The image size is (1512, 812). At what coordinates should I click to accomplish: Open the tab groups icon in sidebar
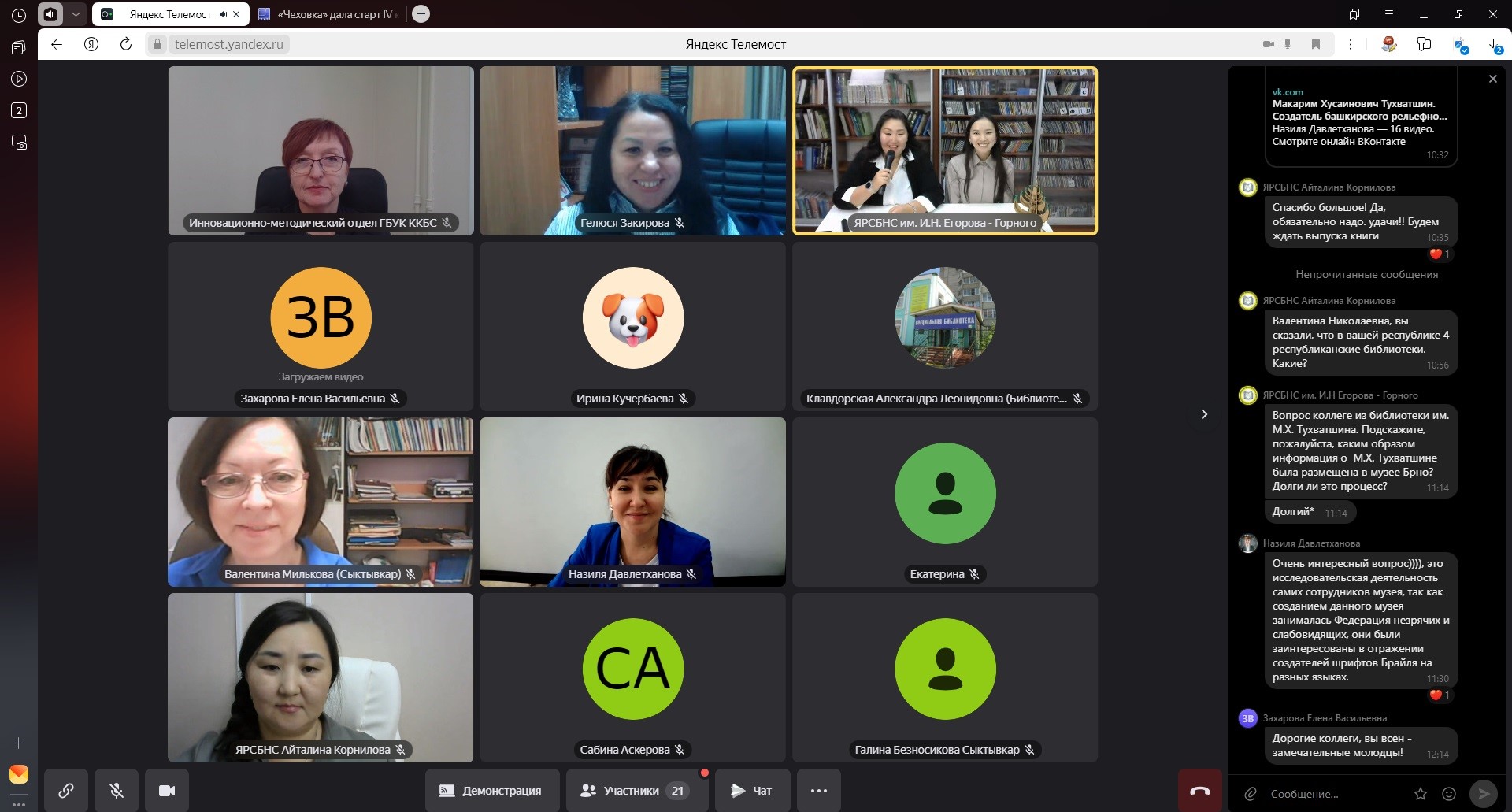[19, 47]
